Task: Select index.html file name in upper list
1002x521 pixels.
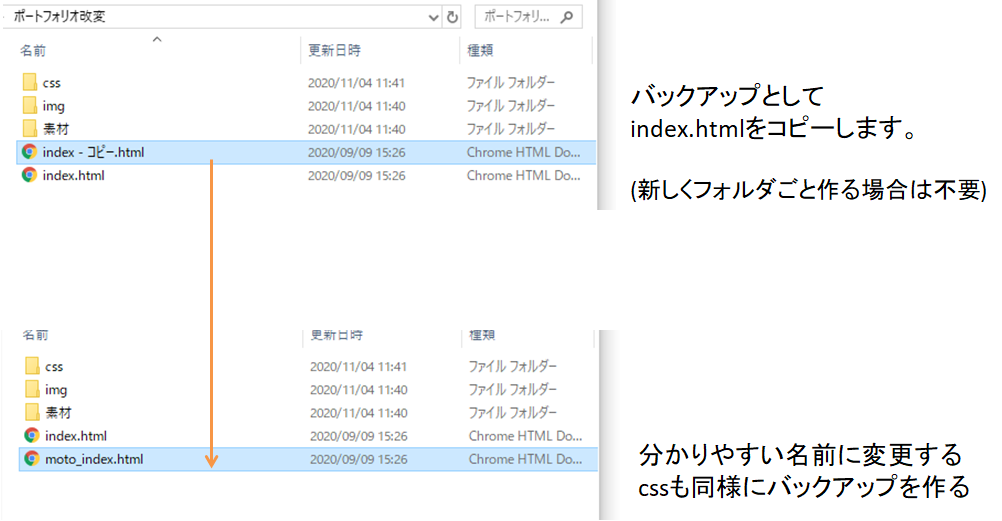Action: pyautogui.click(x=73, y=175)
